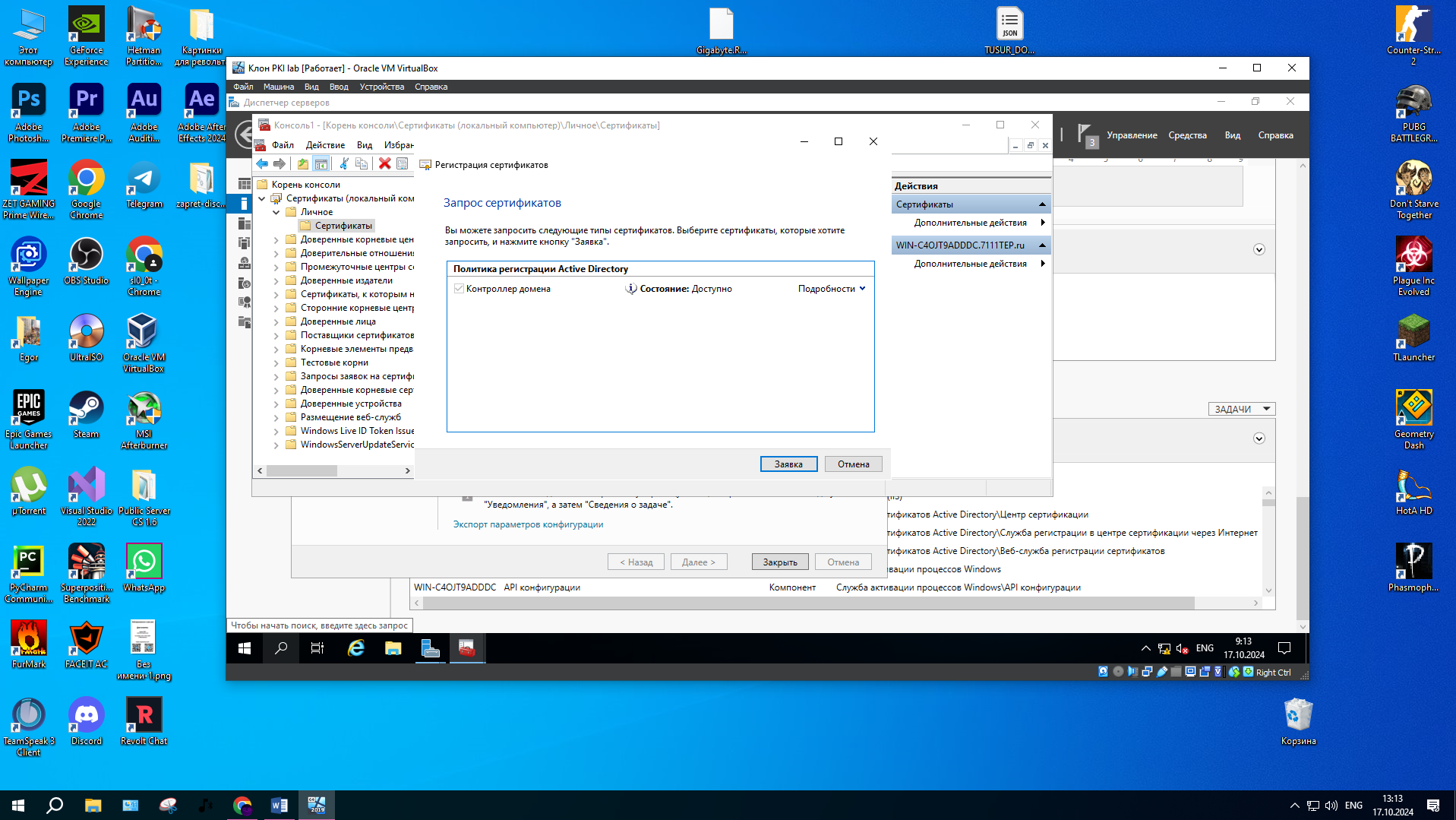
Task: Collapse the WIN-C4OJT9ADDDC actions section
Action: [x=1042, y=245]
